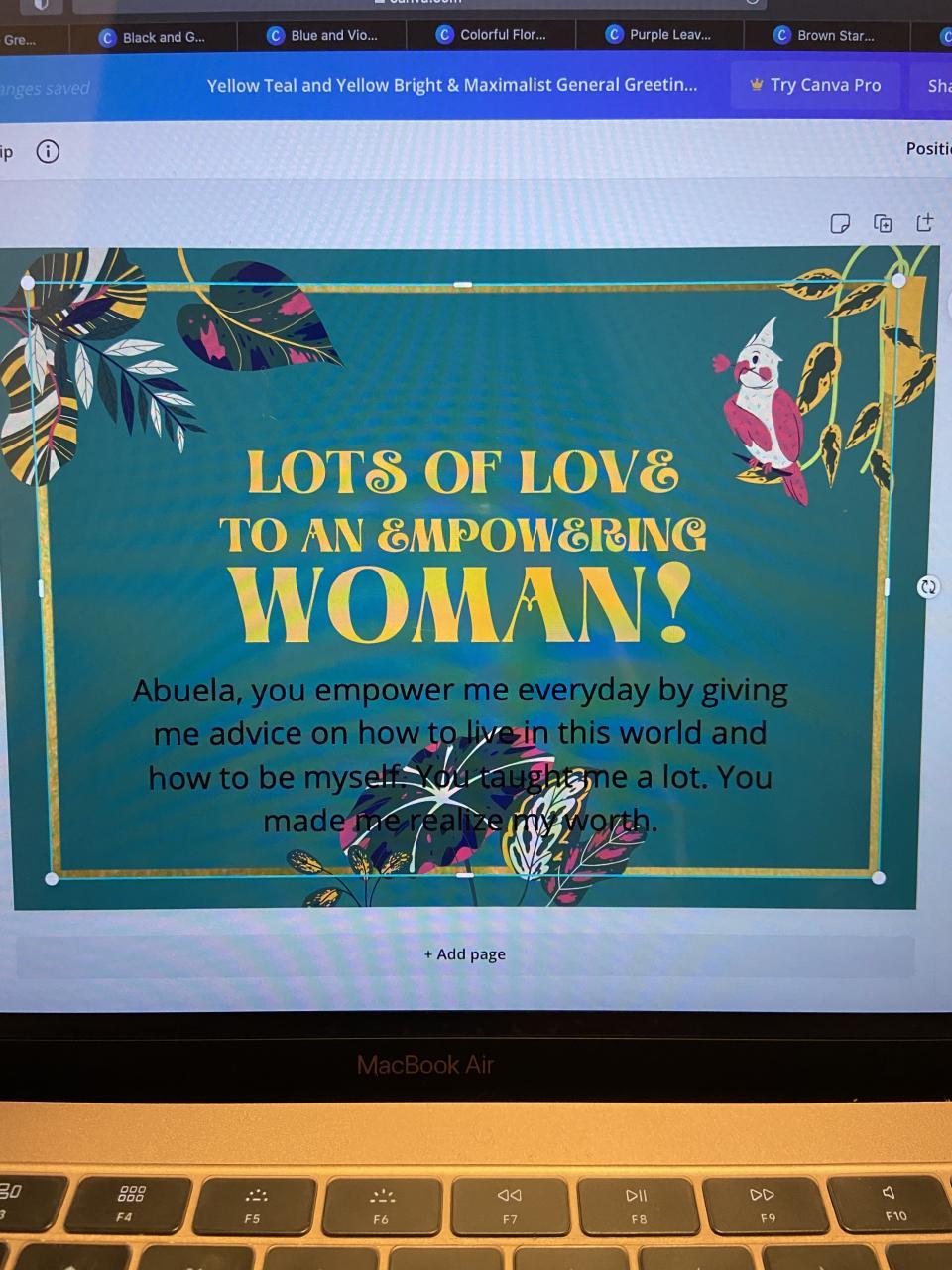
Task: Click the add page icon above canvas
Action: [924, 222]
